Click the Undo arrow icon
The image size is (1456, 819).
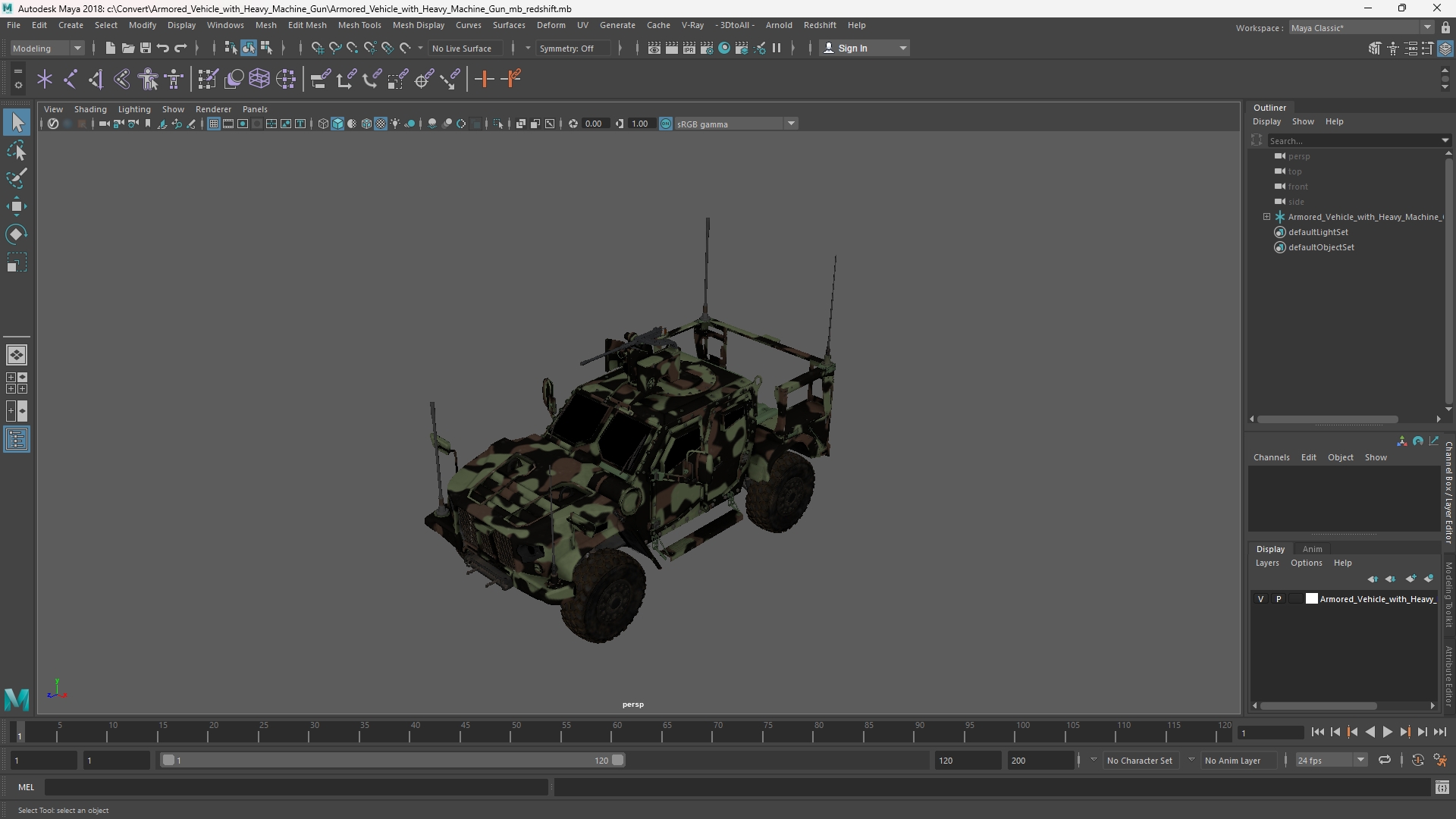point(162,48)
